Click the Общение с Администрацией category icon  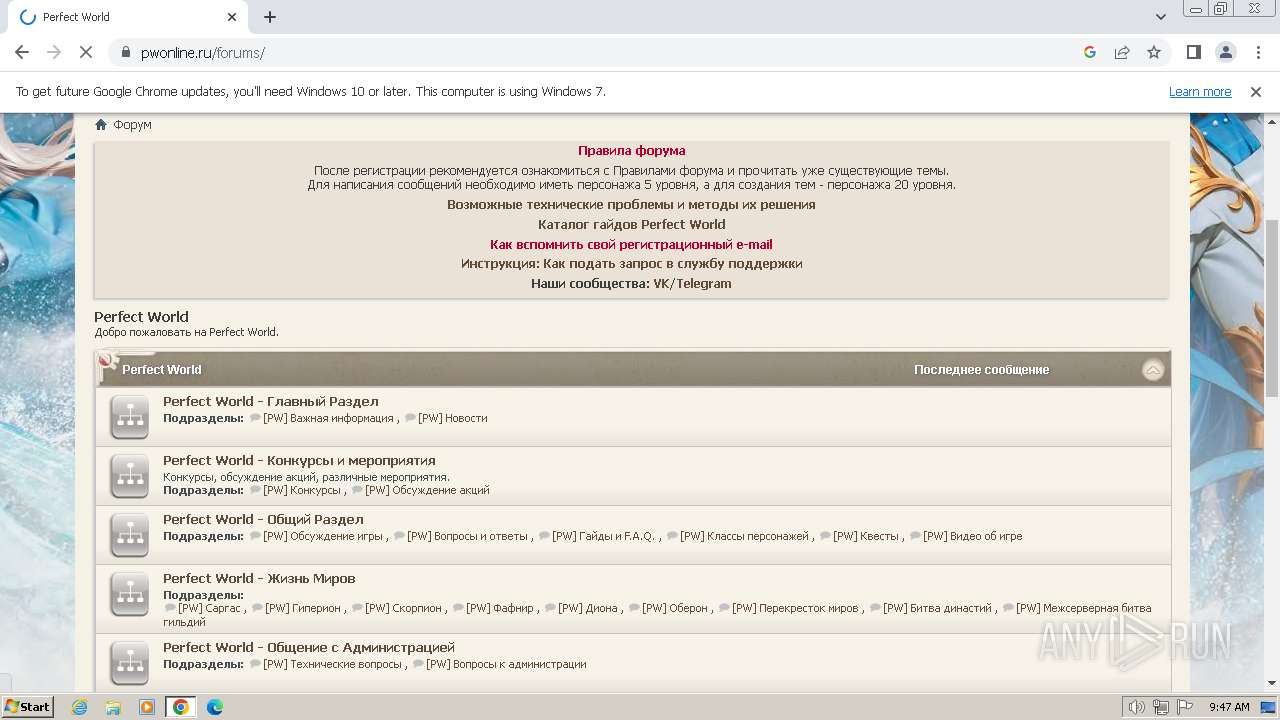point(130,663)
